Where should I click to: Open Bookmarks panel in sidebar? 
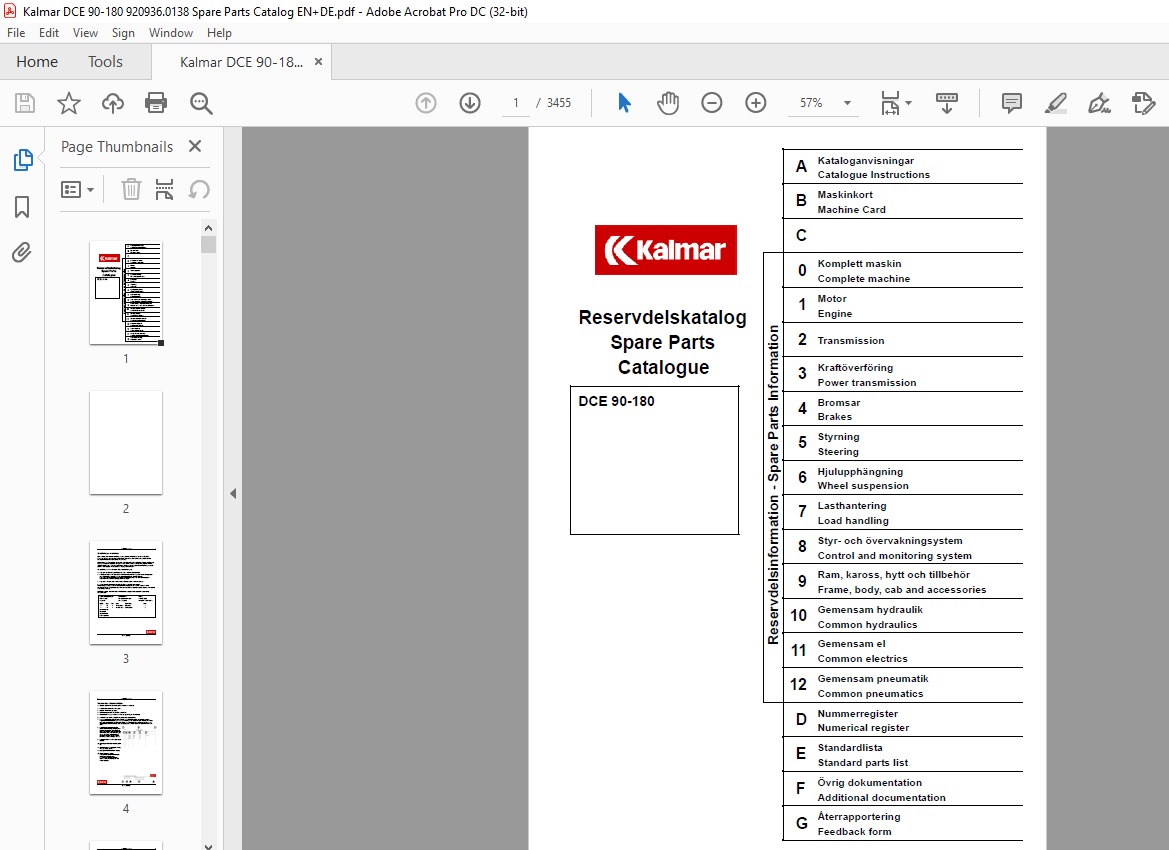[x=22, y=207]
